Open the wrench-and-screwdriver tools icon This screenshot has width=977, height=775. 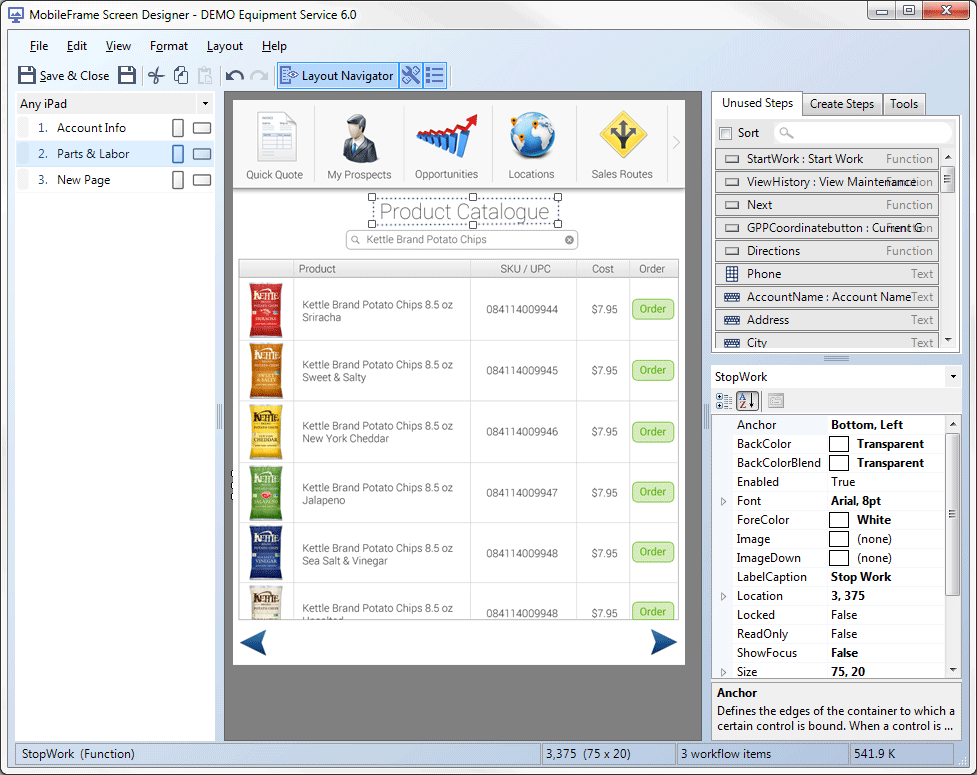click(411, 75)
